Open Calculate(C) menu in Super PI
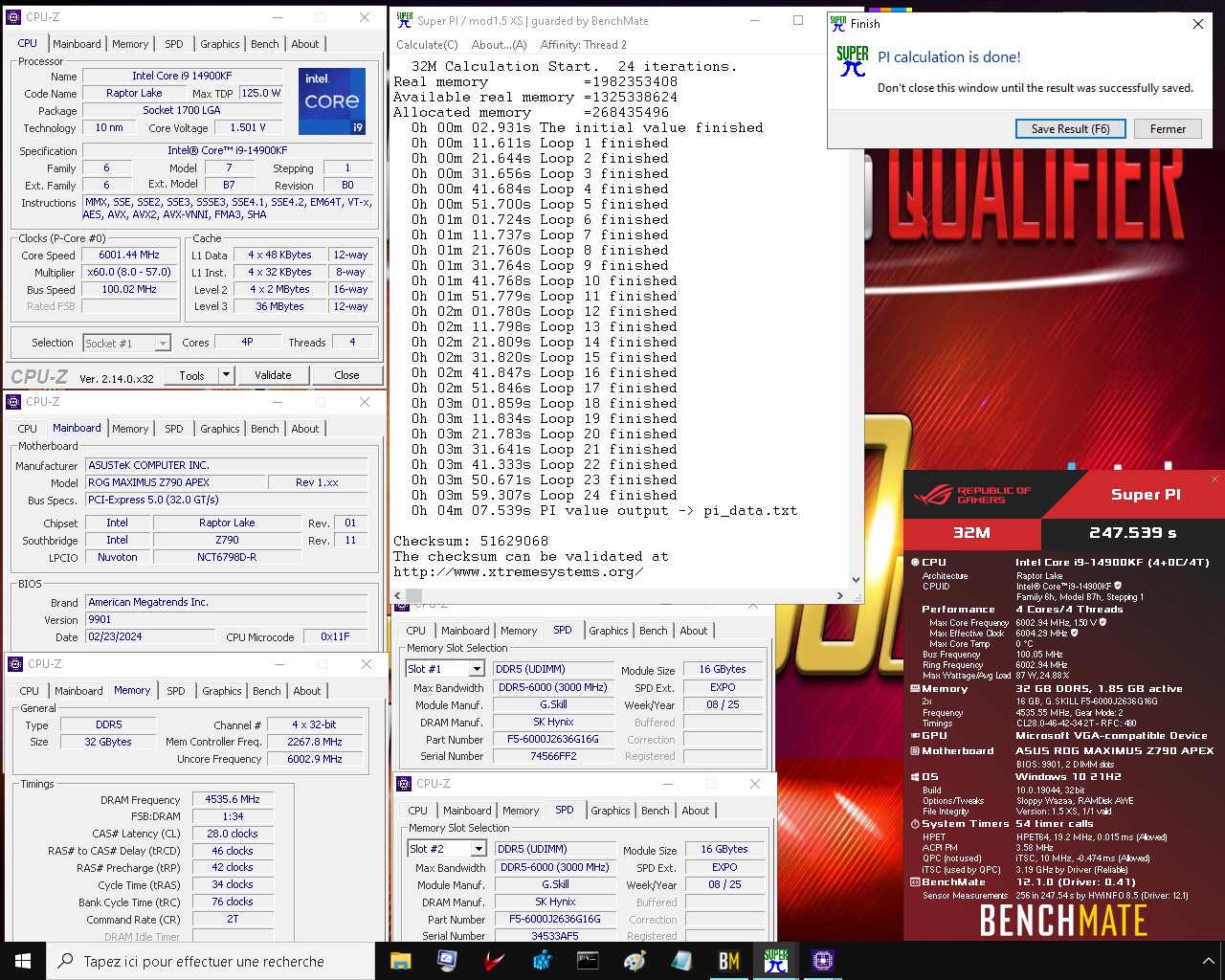This screenshot has height=980, width=1225. (x=427, y=45)
